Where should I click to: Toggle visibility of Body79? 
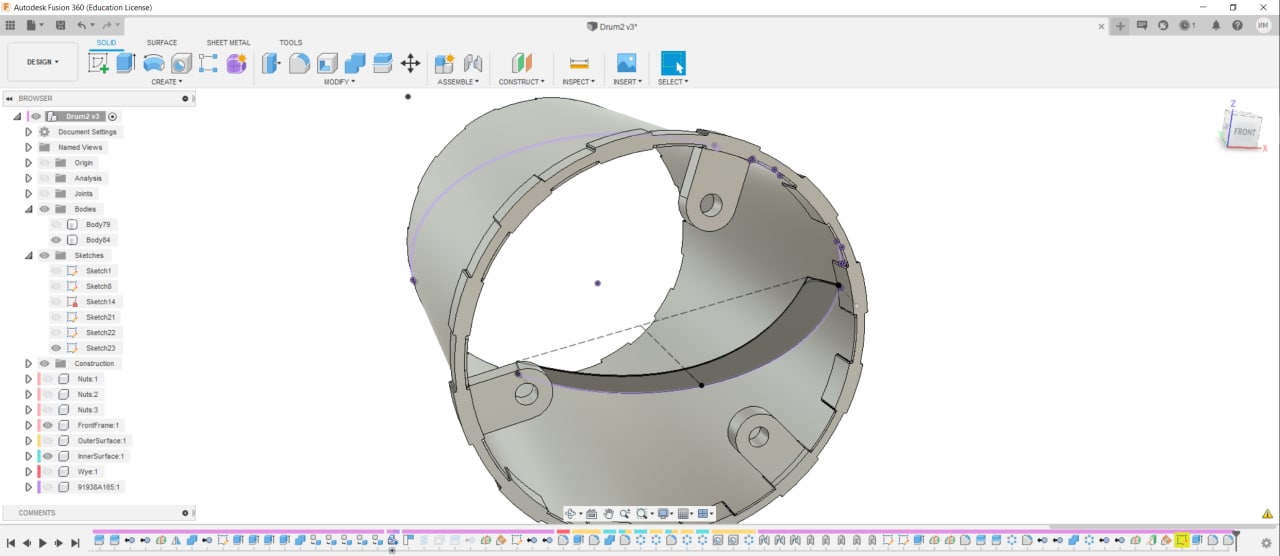coord(57,224)
